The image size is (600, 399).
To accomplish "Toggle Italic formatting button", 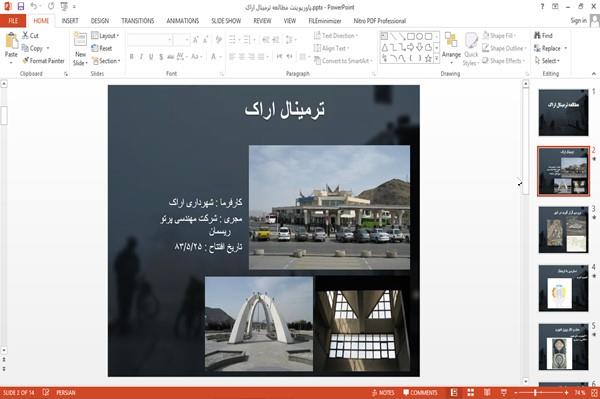I will (141, 57).
